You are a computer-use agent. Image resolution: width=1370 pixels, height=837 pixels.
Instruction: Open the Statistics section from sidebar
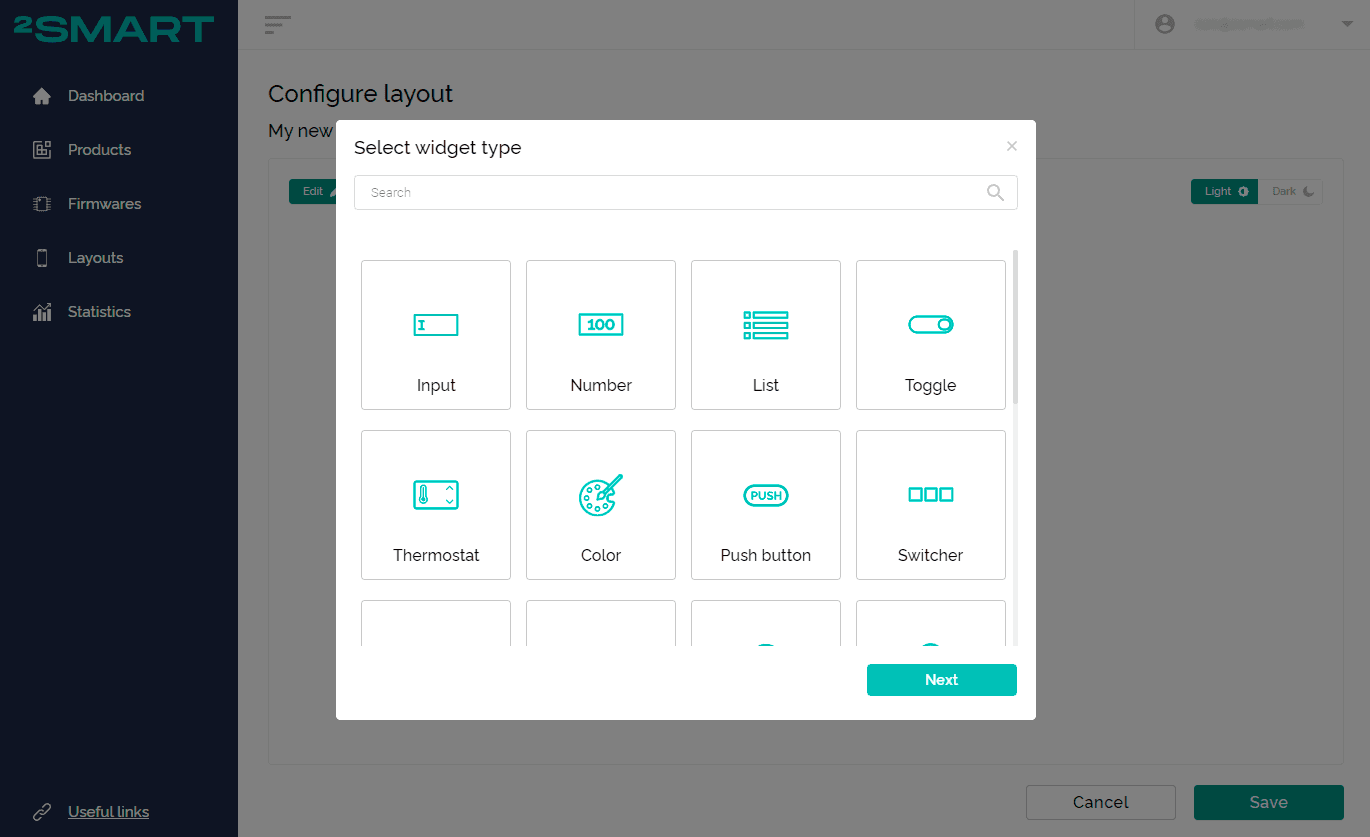pyautogui.click(x=98, y=311)
